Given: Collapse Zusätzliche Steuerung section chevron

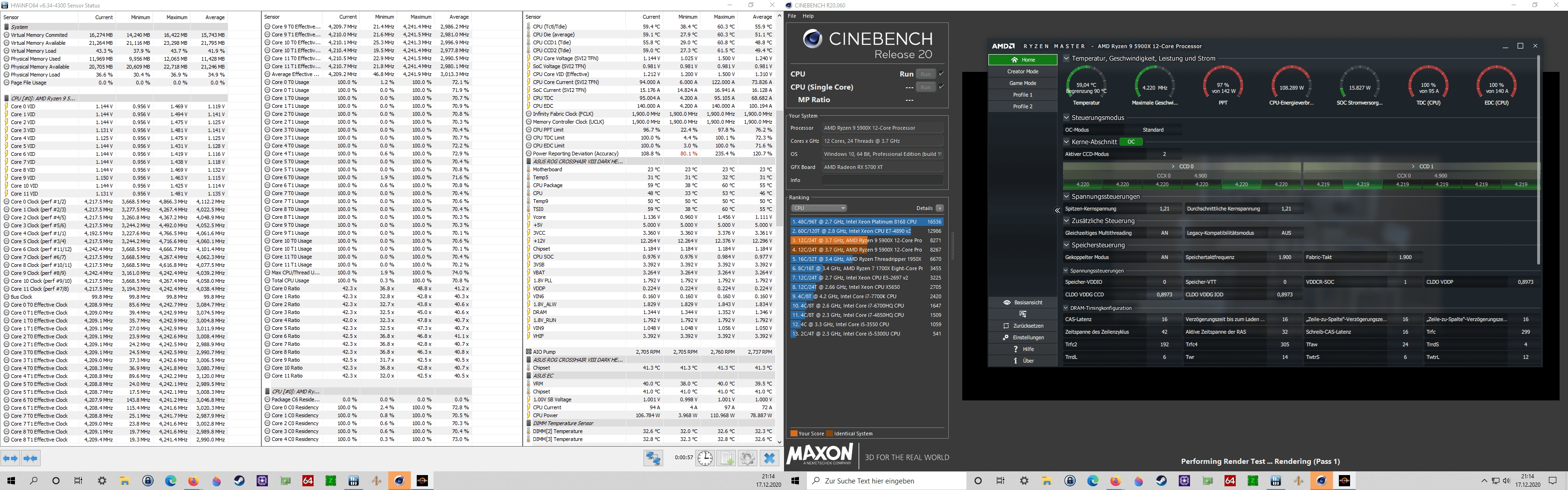Looking at the screenshot, I should pyautogui.click(x=1066, y=221).
